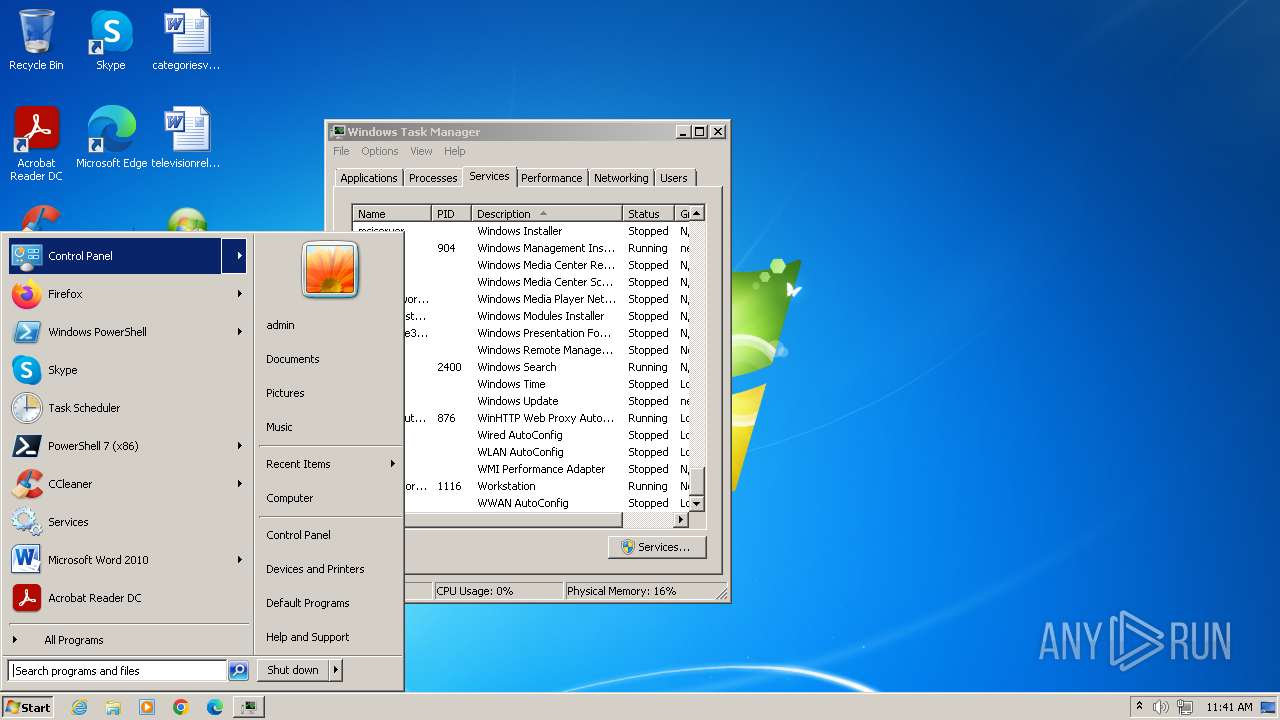Expand the CCleaner jump list arrow

(x=239, y=484)
